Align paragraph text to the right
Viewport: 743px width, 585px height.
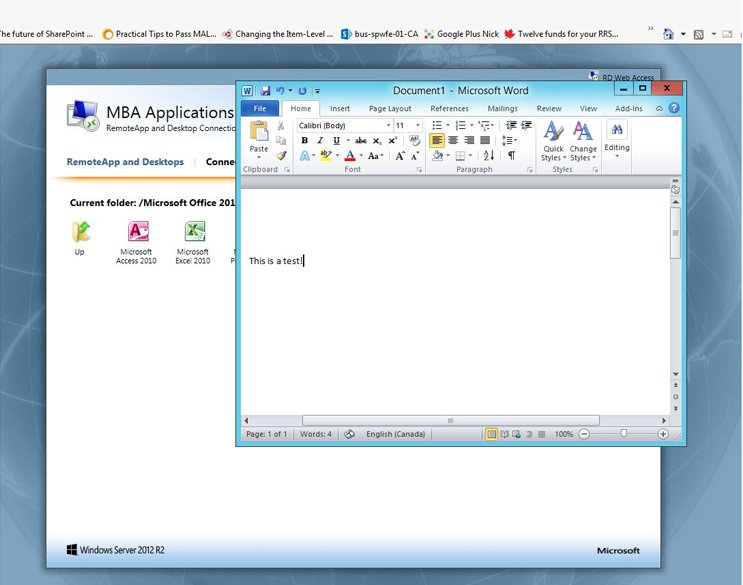point(469,140)
